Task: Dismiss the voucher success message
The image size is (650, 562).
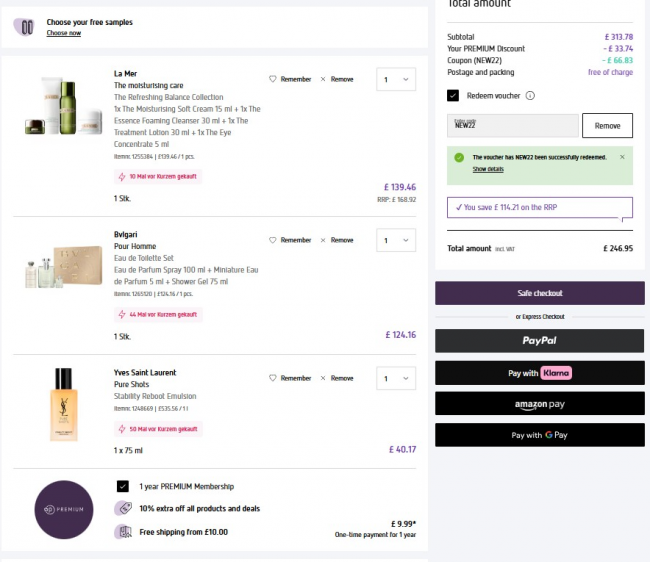Action: pyautogui.click(x=621, y=157)
